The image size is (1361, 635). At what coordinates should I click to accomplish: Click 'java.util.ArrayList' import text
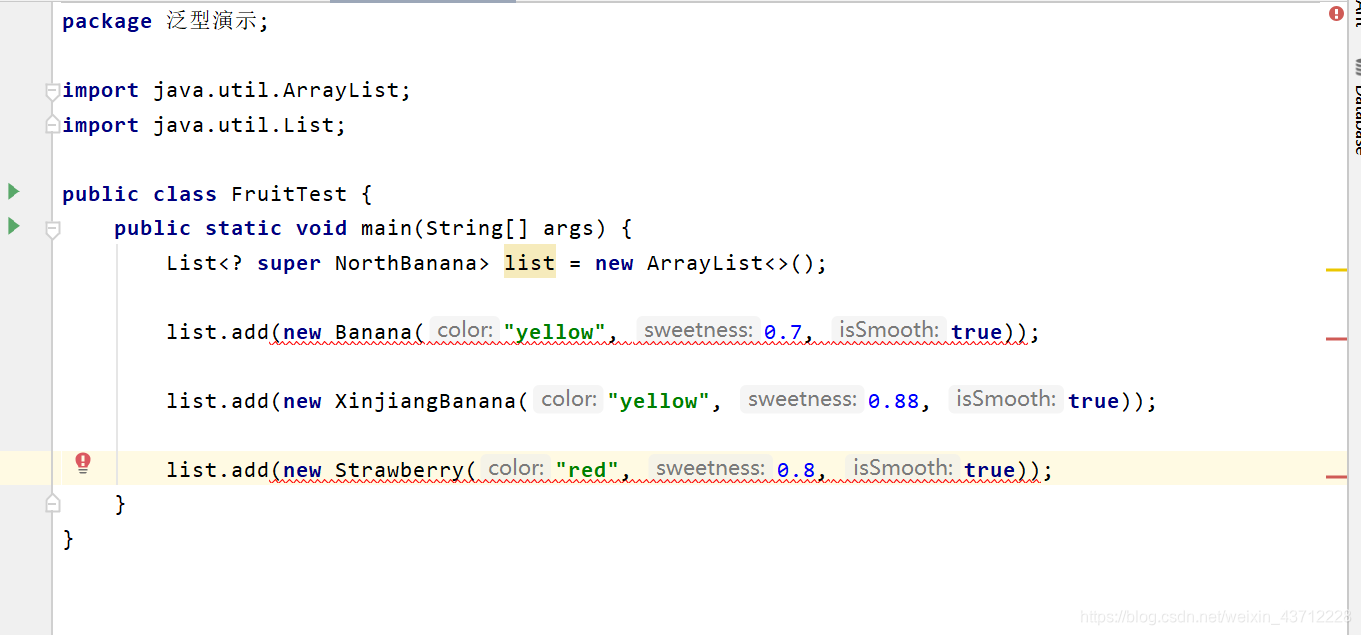click(276, 91)
